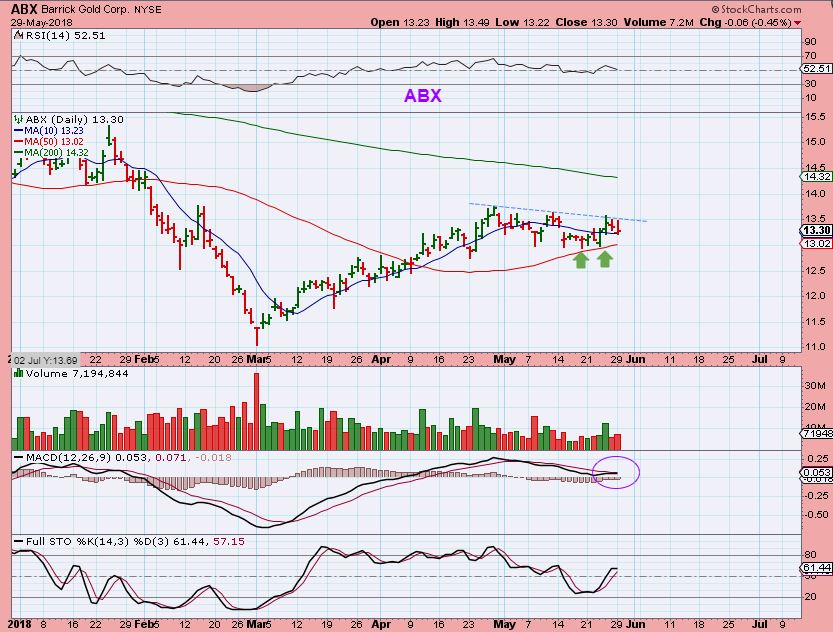Click the MA(50) 13.02 legend entry

tap(54, 142)
